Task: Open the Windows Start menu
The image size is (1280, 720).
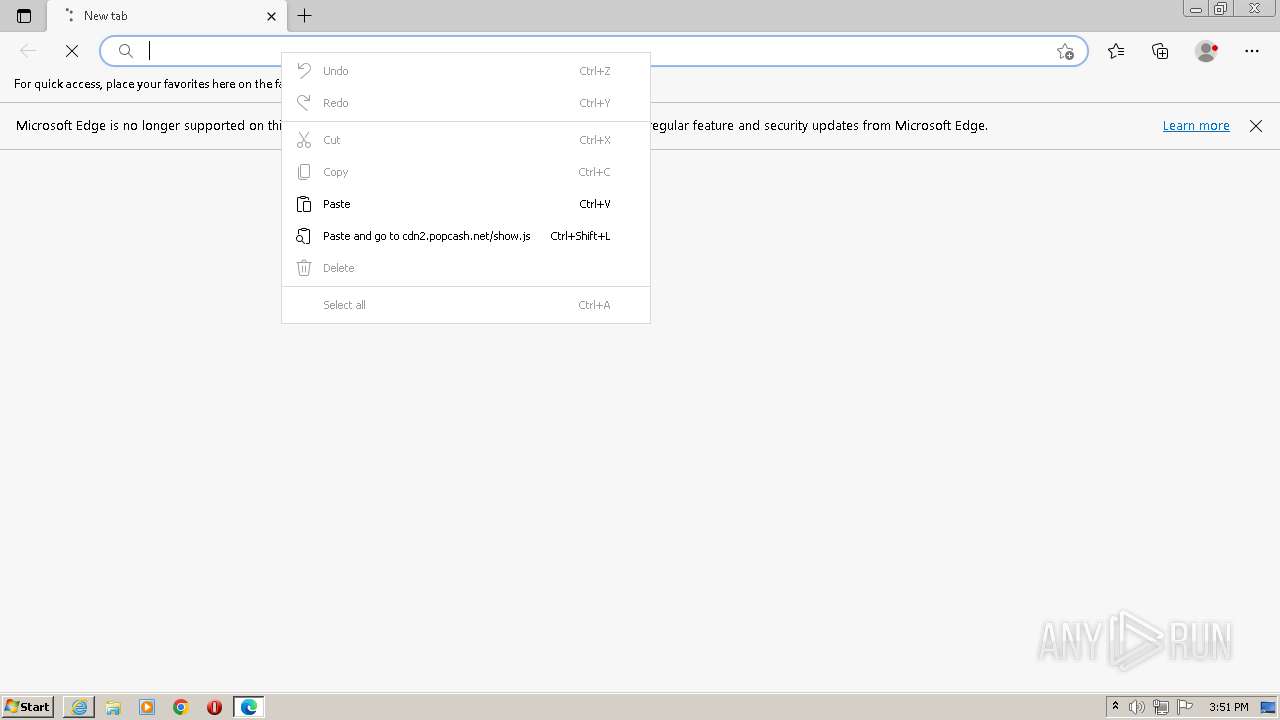Action: [28, 707]
